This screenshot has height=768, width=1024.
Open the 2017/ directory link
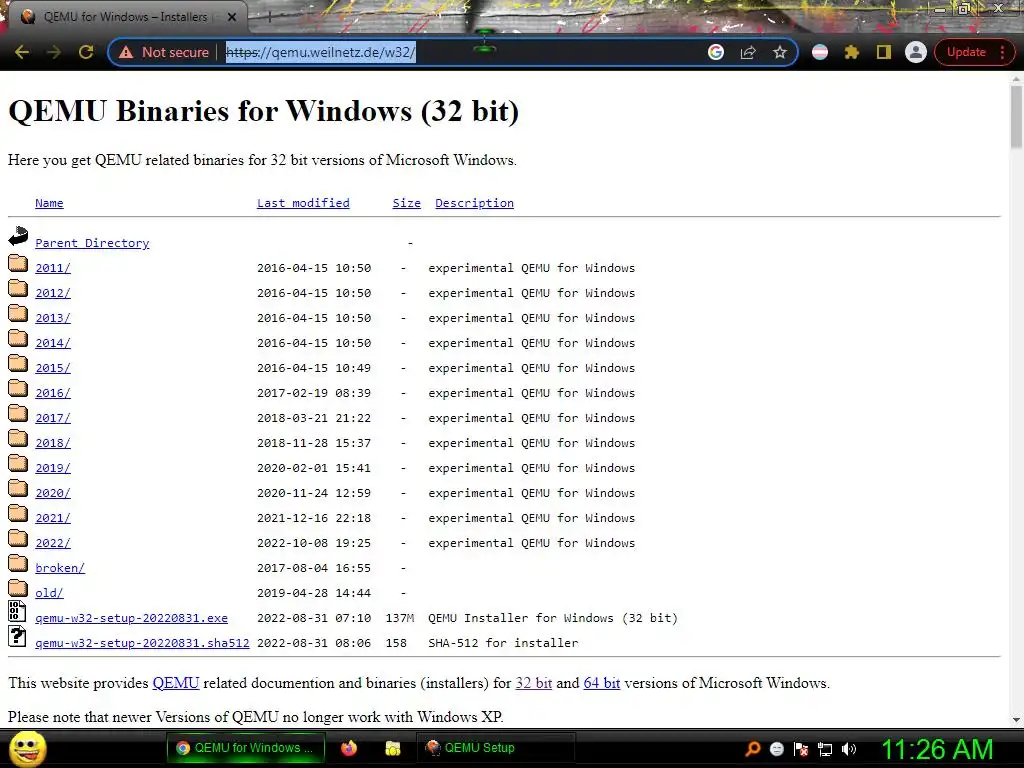click(x=53, y=418)
